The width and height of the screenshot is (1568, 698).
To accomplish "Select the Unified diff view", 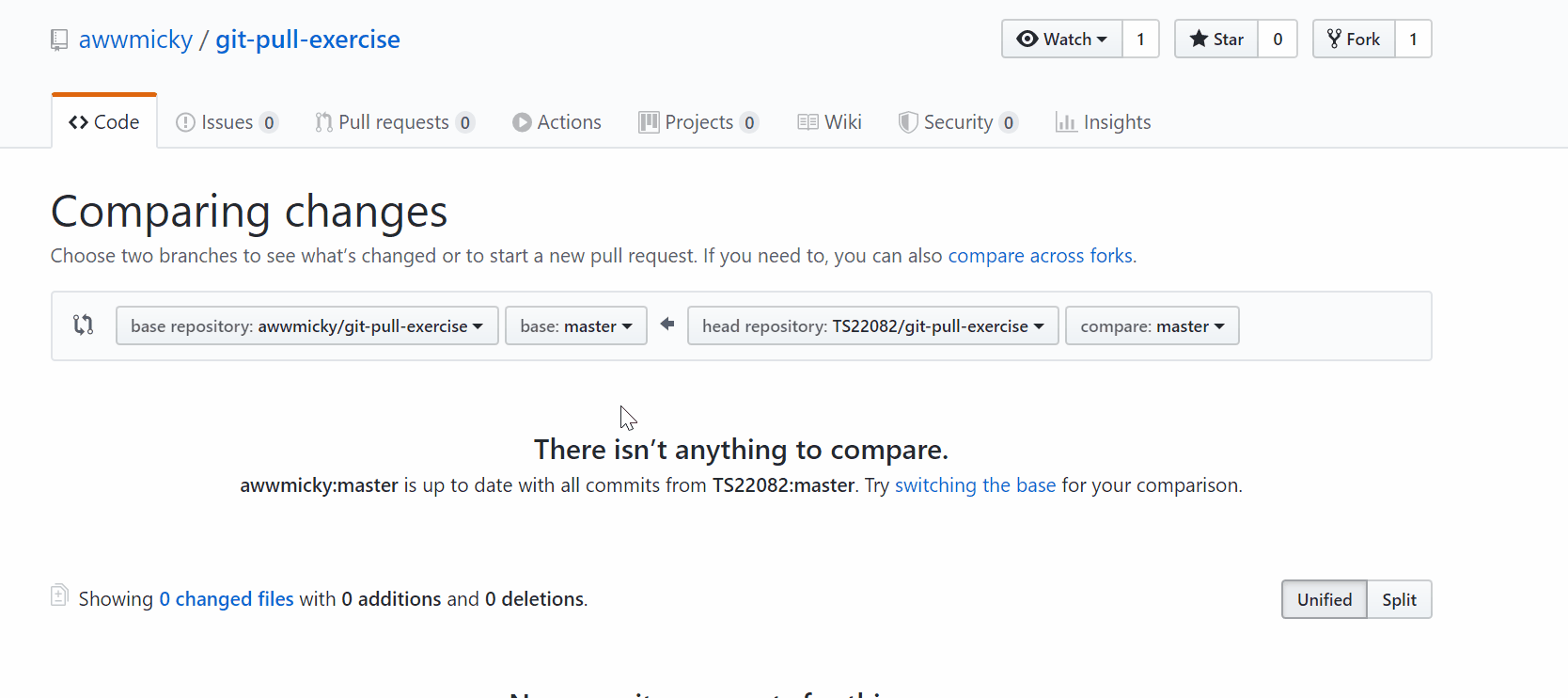I will (x=1325, y=599).
